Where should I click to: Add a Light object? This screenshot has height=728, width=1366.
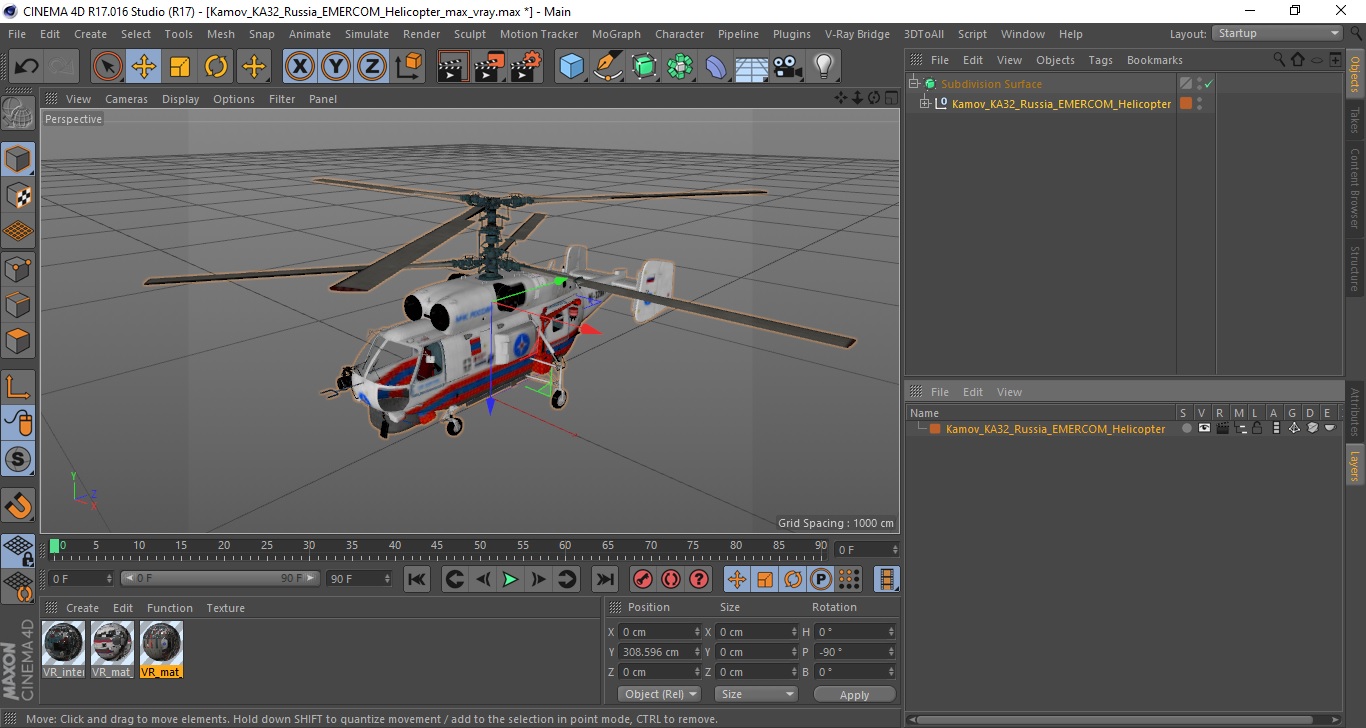pos(823,67)
